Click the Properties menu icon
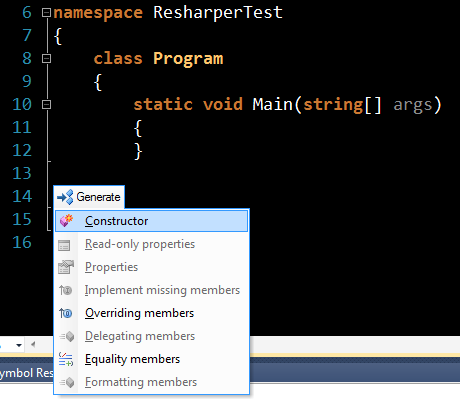This screenshot has height=405, width=460. (x=66, y=267)
